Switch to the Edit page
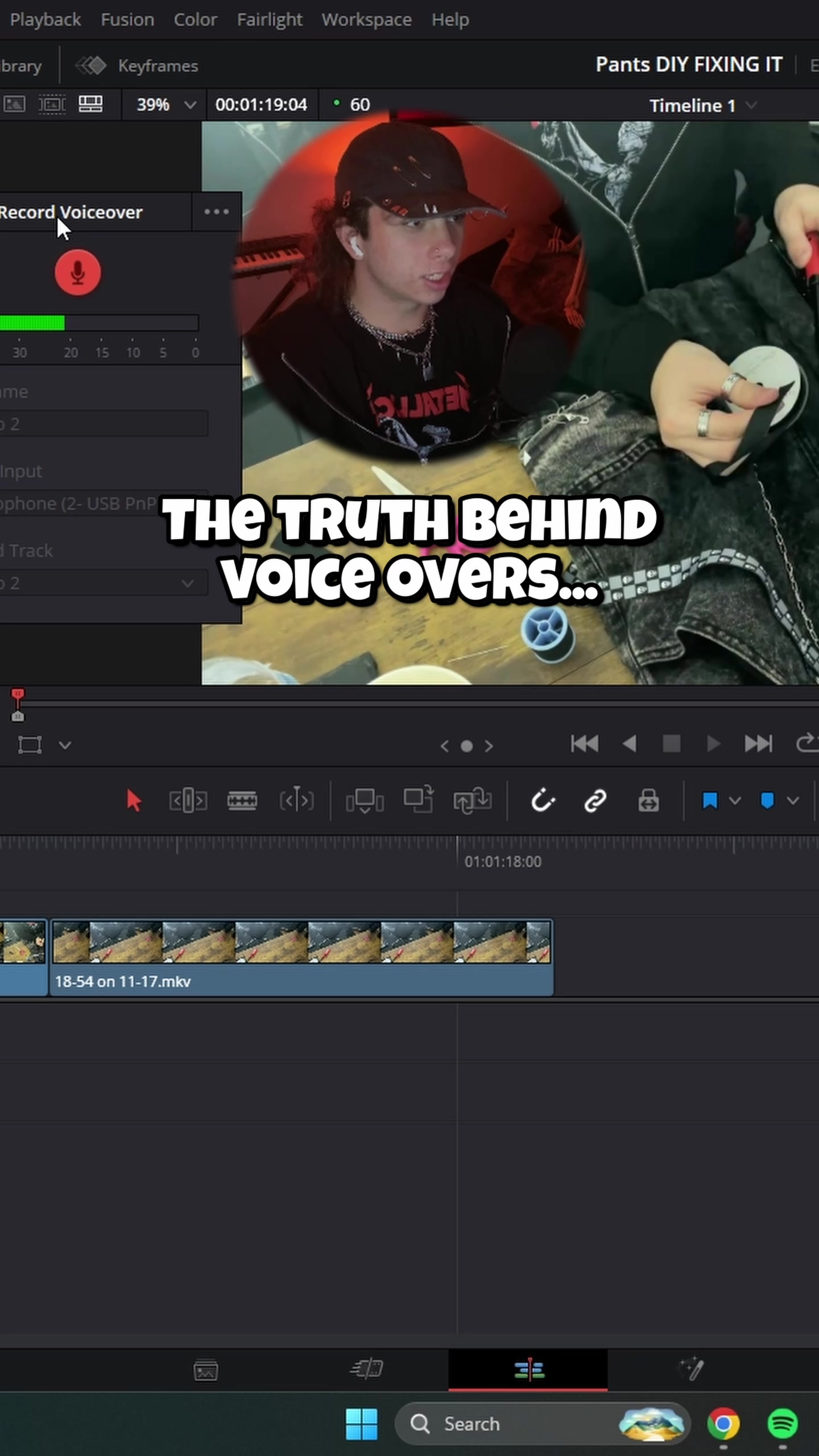The width and height of the screenshot is (819, 1456). click(529, 1370)
